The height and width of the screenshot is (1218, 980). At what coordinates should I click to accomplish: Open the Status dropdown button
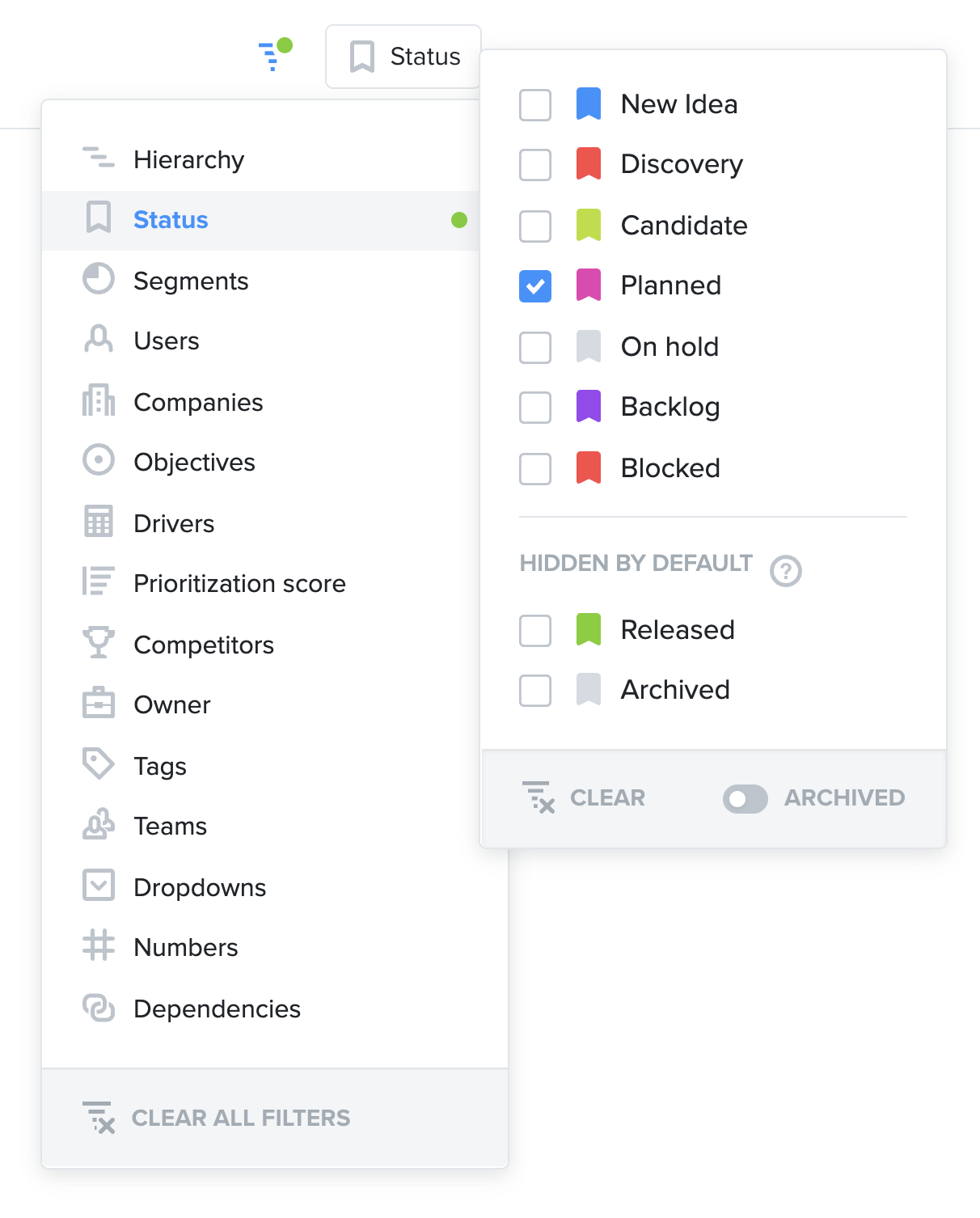click(x=403, y=57)
